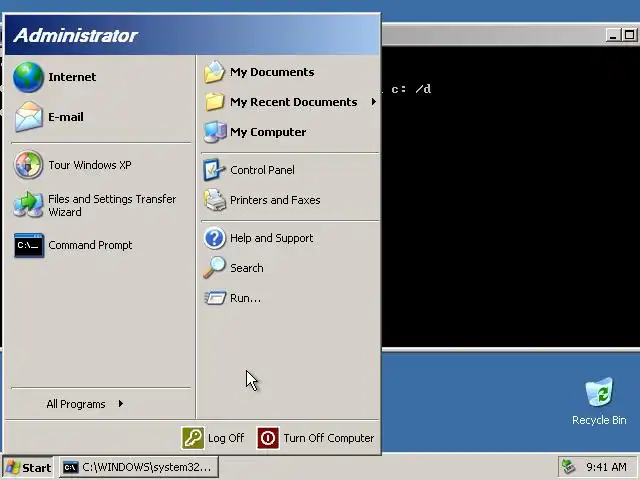Click the Control Panel icon
640x480 pixels.
(x=214, y=170)
